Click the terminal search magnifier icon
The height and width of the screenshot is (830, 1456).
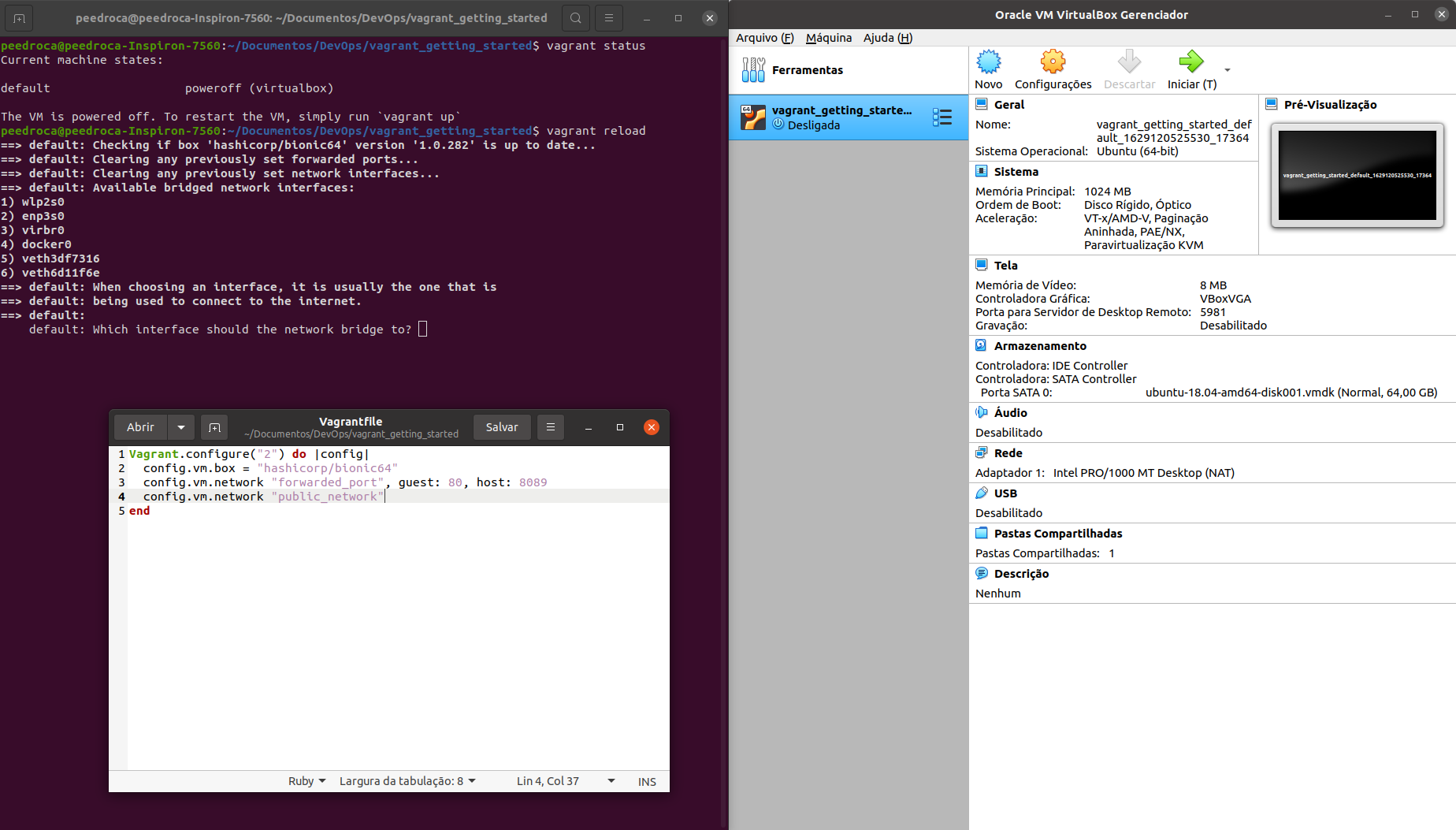(576, 17)
